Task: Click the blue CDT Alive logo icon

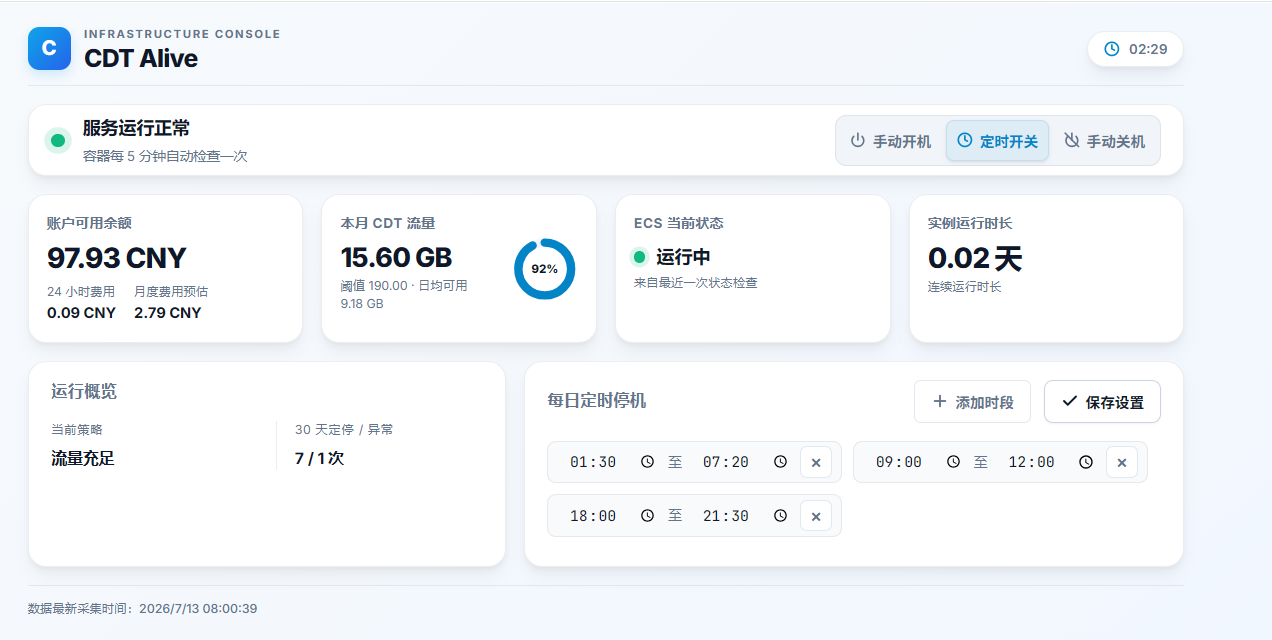Action: [49, 48]
